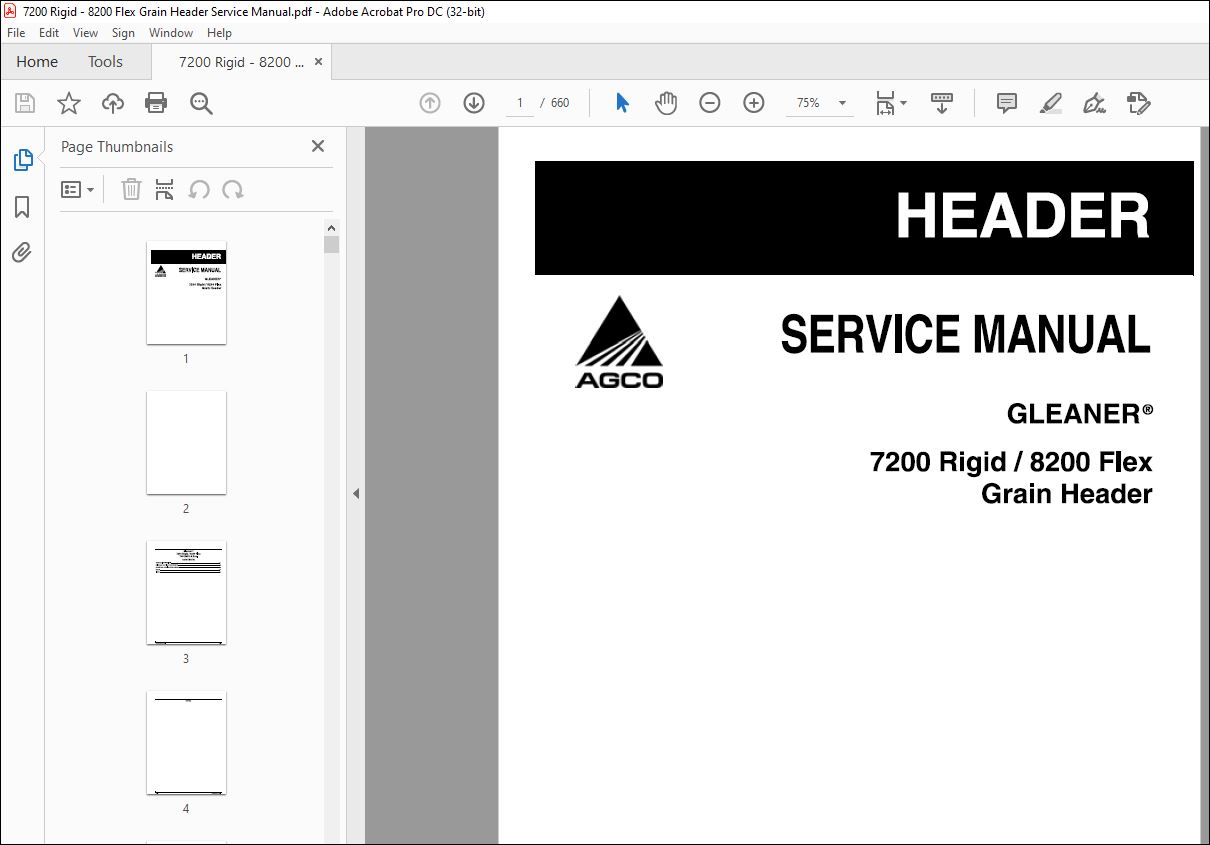Open the find text magnifier icon

point(202,103)
